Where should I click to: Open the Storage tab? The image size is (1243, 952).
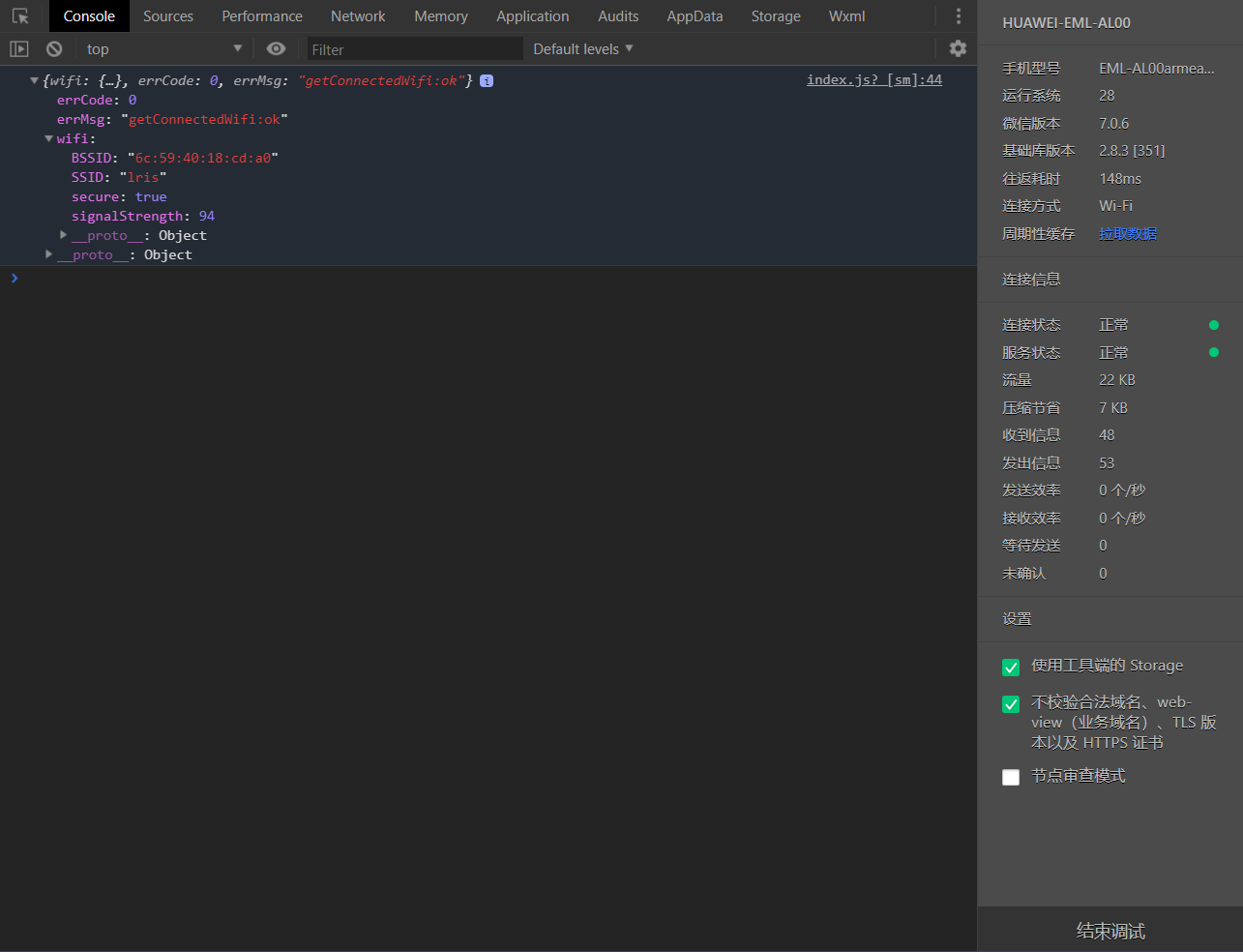(776, 16)
